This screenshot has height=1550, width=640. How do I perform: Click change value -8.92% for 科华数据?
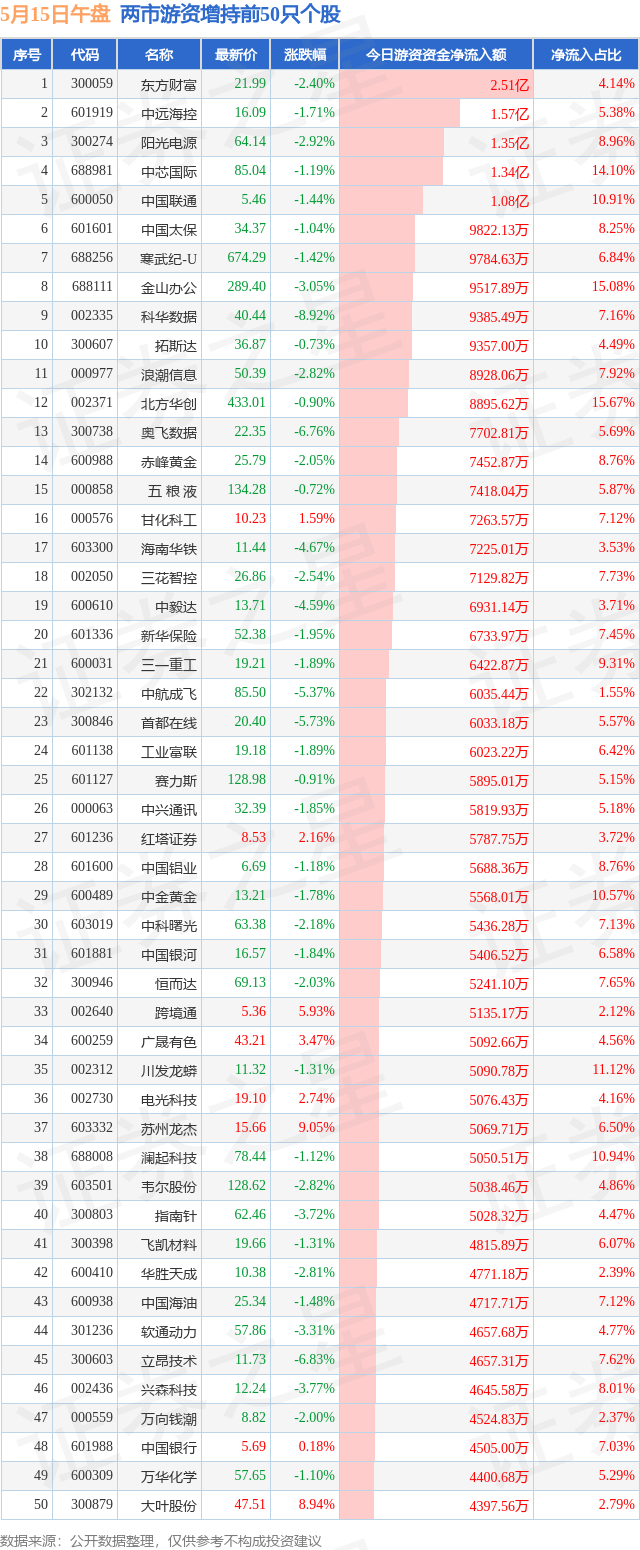(x=314, y=316)
